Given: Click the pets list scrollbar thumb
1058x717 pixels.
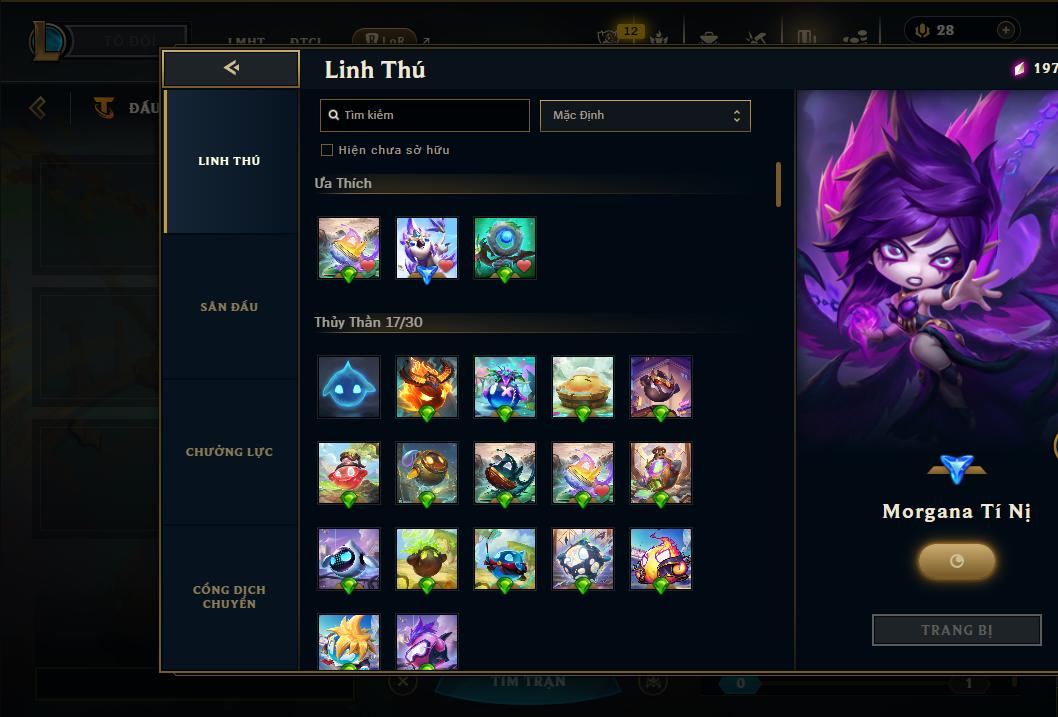Looking at the screenshot, I should pos(778,184).
